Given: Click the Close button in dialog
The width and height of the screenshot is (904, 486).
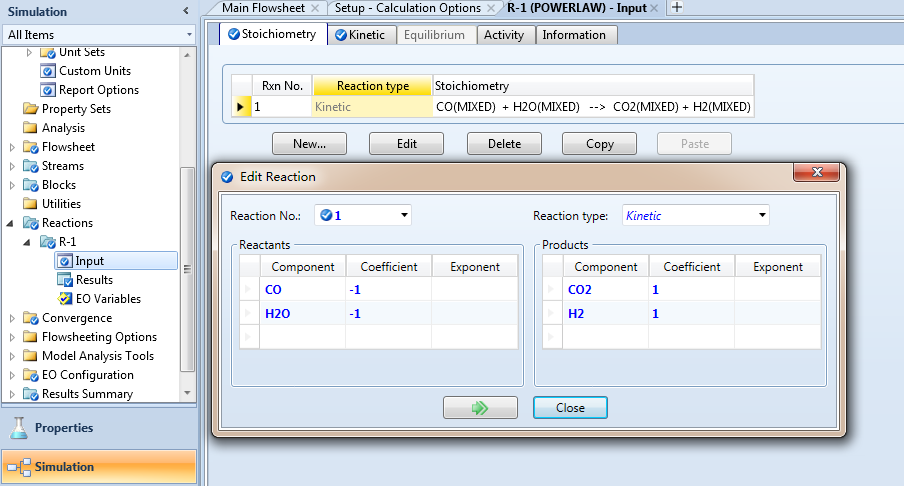Looking at the screenshot, I should tap(570, 408).
